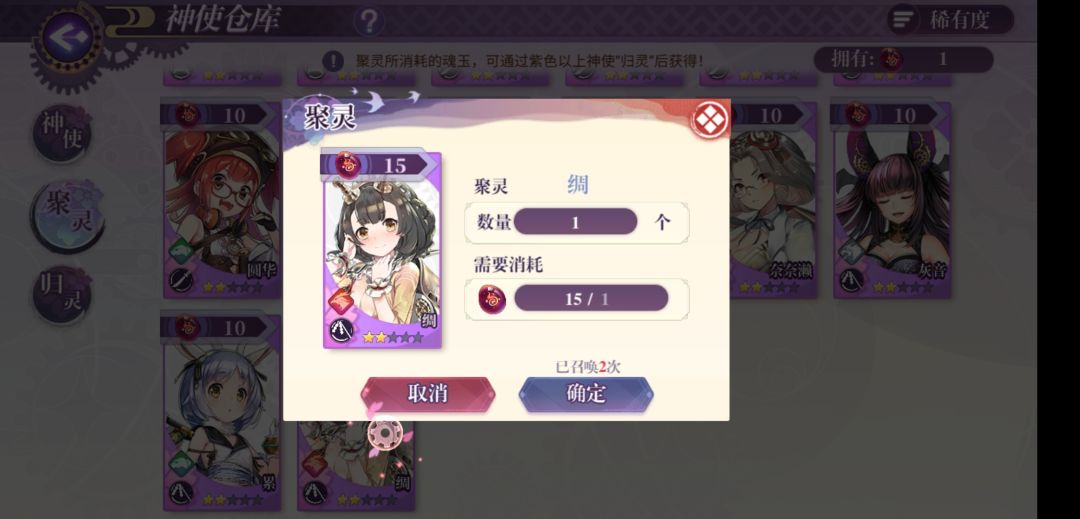This screenshot has height=519, width=1080.
Task: Click the back arrow button
Action: coord(67,36)
